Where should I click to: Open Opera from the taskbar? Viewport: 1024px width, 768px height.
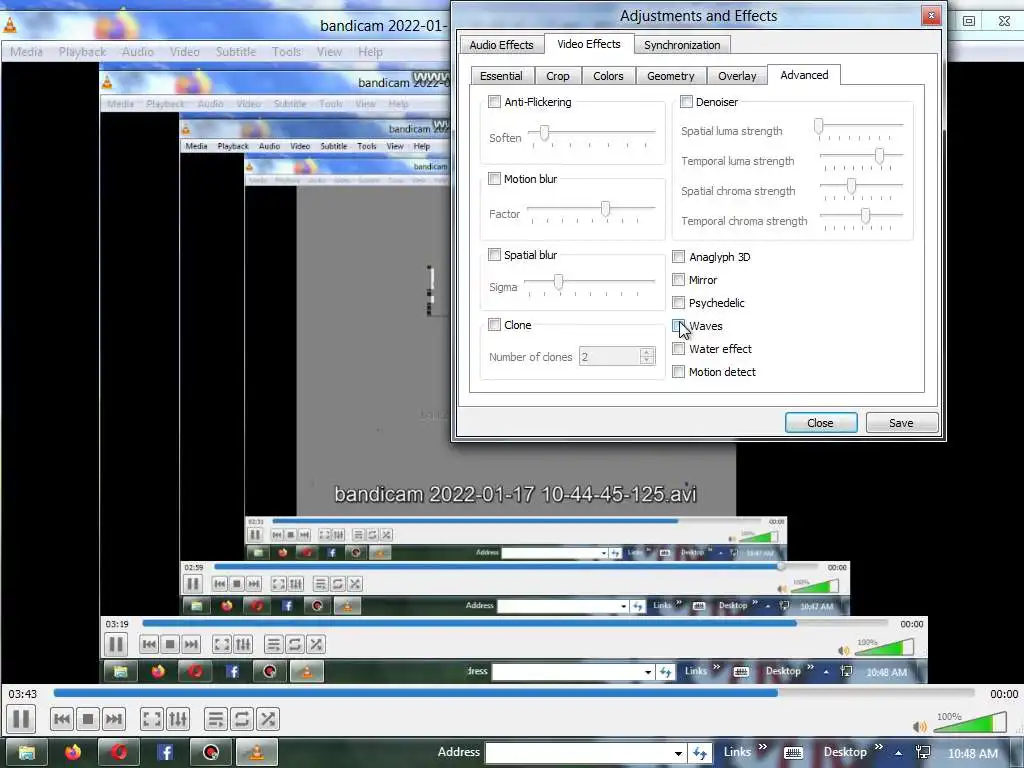[119, 752]
